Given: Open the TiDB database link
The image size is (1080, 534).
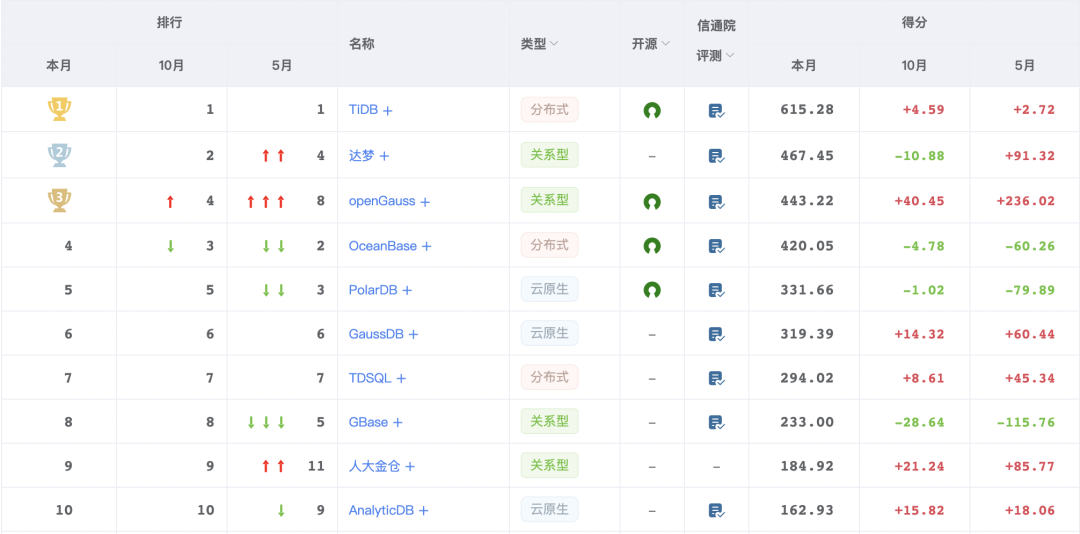Looking at the screenshot, I should point(364,109).
